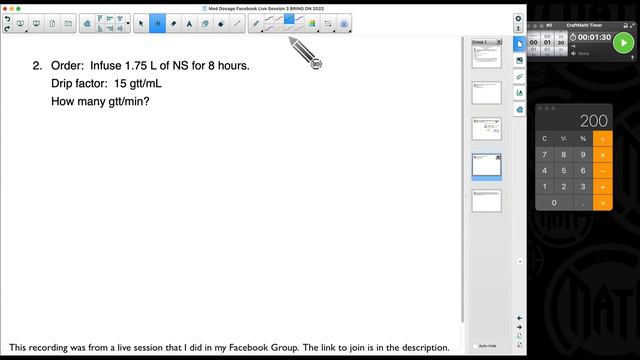Click calculator plus/minus key

coord(564,139)
